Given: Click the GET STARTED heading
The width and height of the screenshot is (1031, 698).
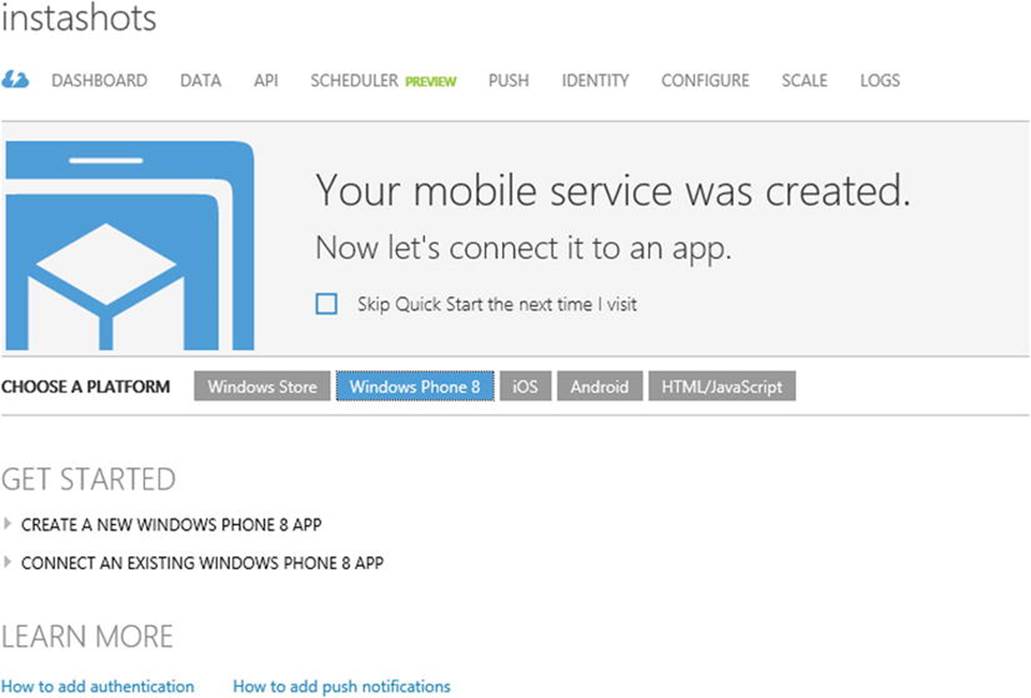Looking at the screenshot, I should [x=89, y=479].
